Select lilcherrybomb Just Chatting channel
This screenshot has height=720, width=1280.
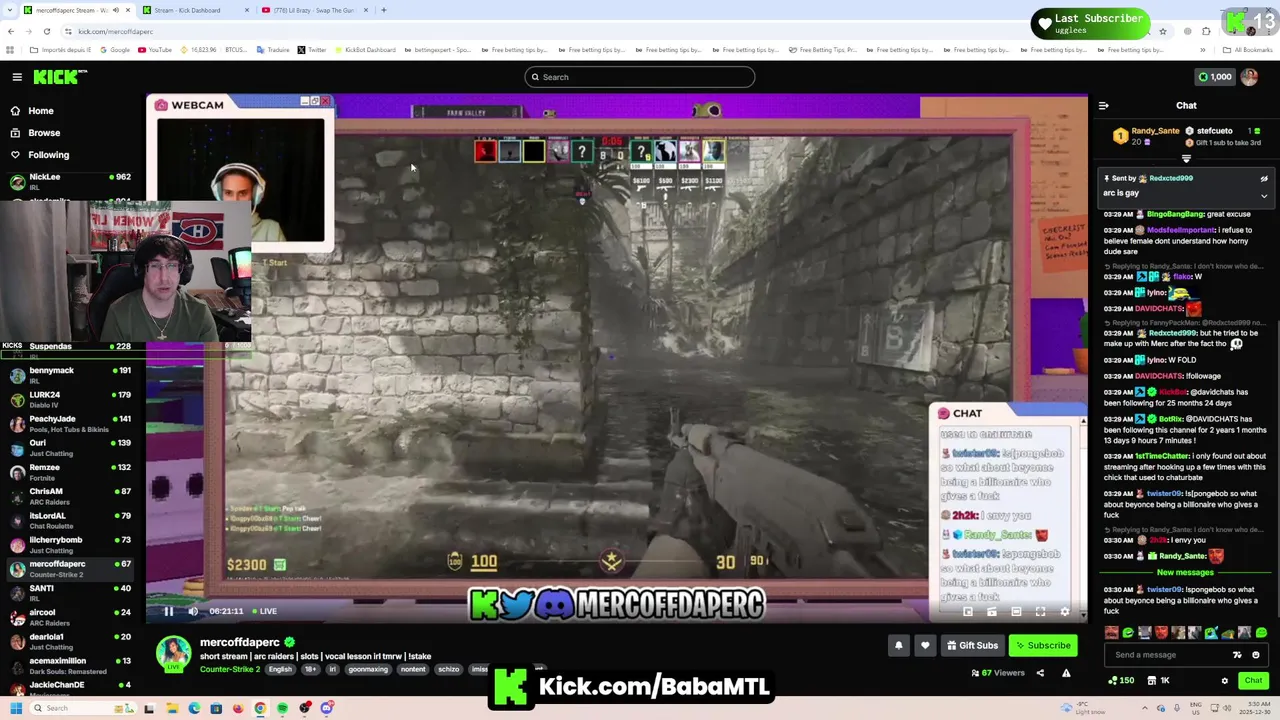click(x=70, y=544)
